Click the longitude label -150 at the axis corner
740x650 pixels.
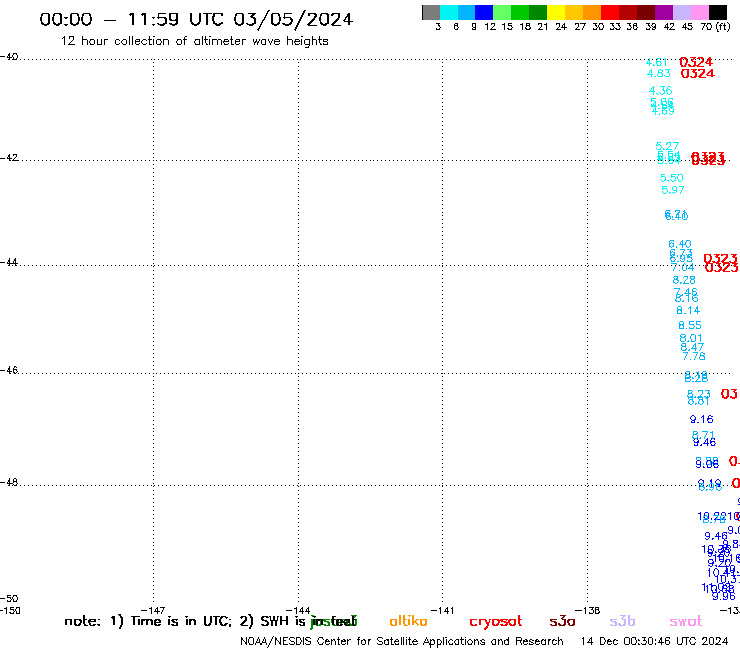point(10,611)
